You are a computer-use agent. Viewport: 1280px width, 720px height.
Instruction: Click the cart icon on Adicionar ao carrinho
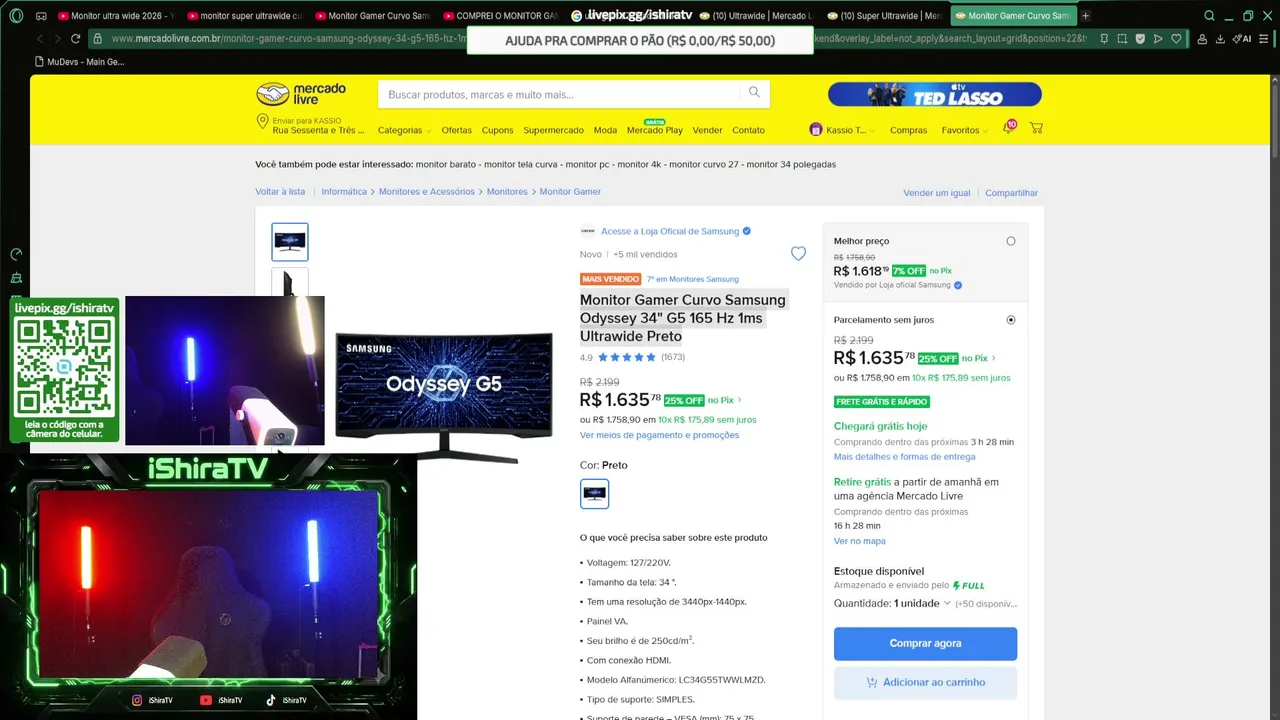871,682
